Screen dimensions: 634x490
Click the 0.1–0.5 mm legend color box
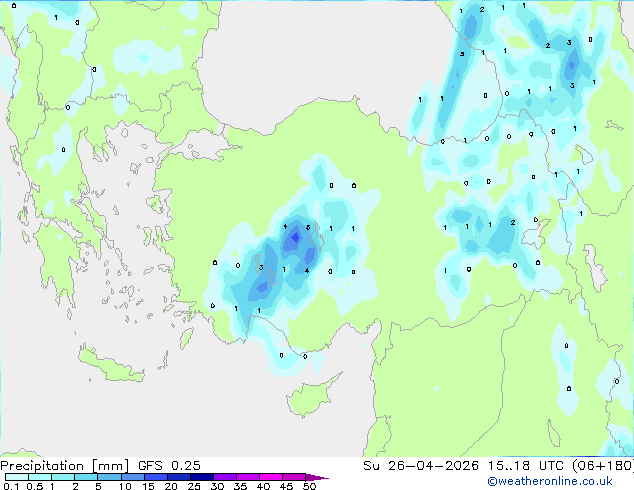(17, 477)
